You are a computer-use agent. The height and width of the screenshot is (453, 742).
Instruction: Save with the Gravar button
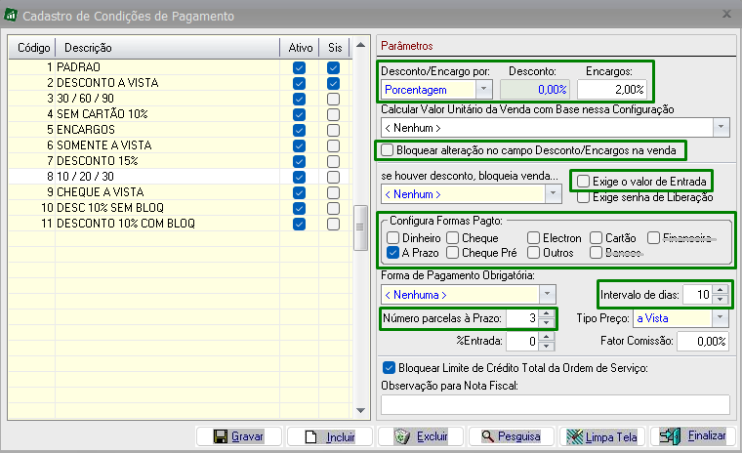[238, 436]
